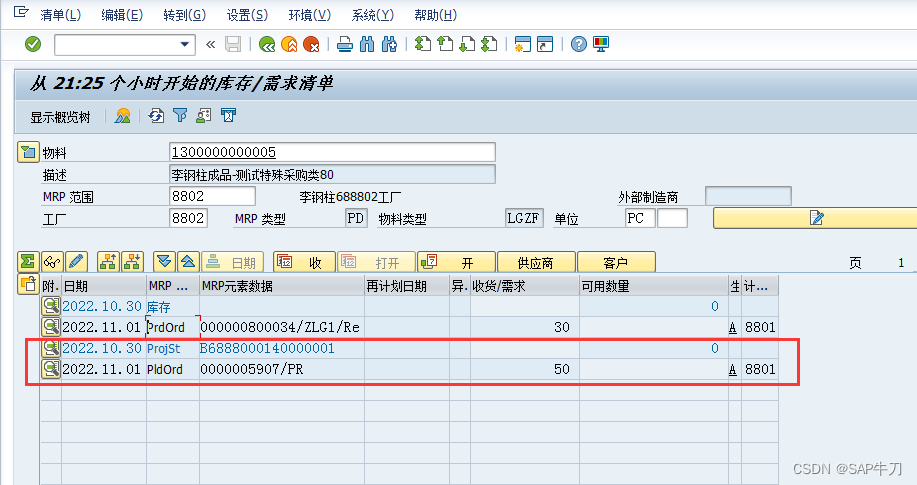Click the order hierarchy up-arrow icon
917x485 pixels.
point(108,262)
